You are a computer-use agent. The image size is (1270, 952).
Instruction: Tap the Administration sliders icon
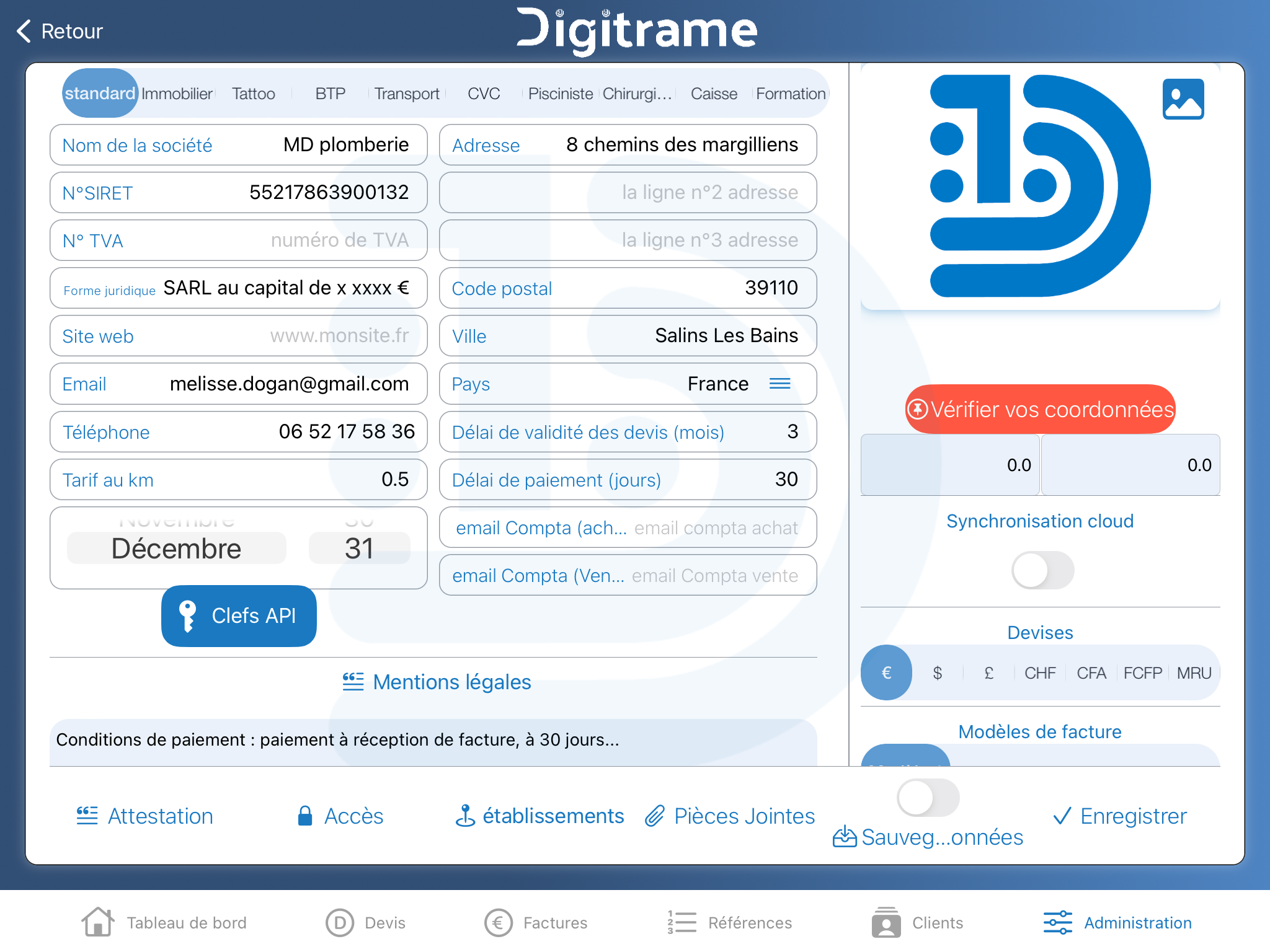tap(1058, 922)
